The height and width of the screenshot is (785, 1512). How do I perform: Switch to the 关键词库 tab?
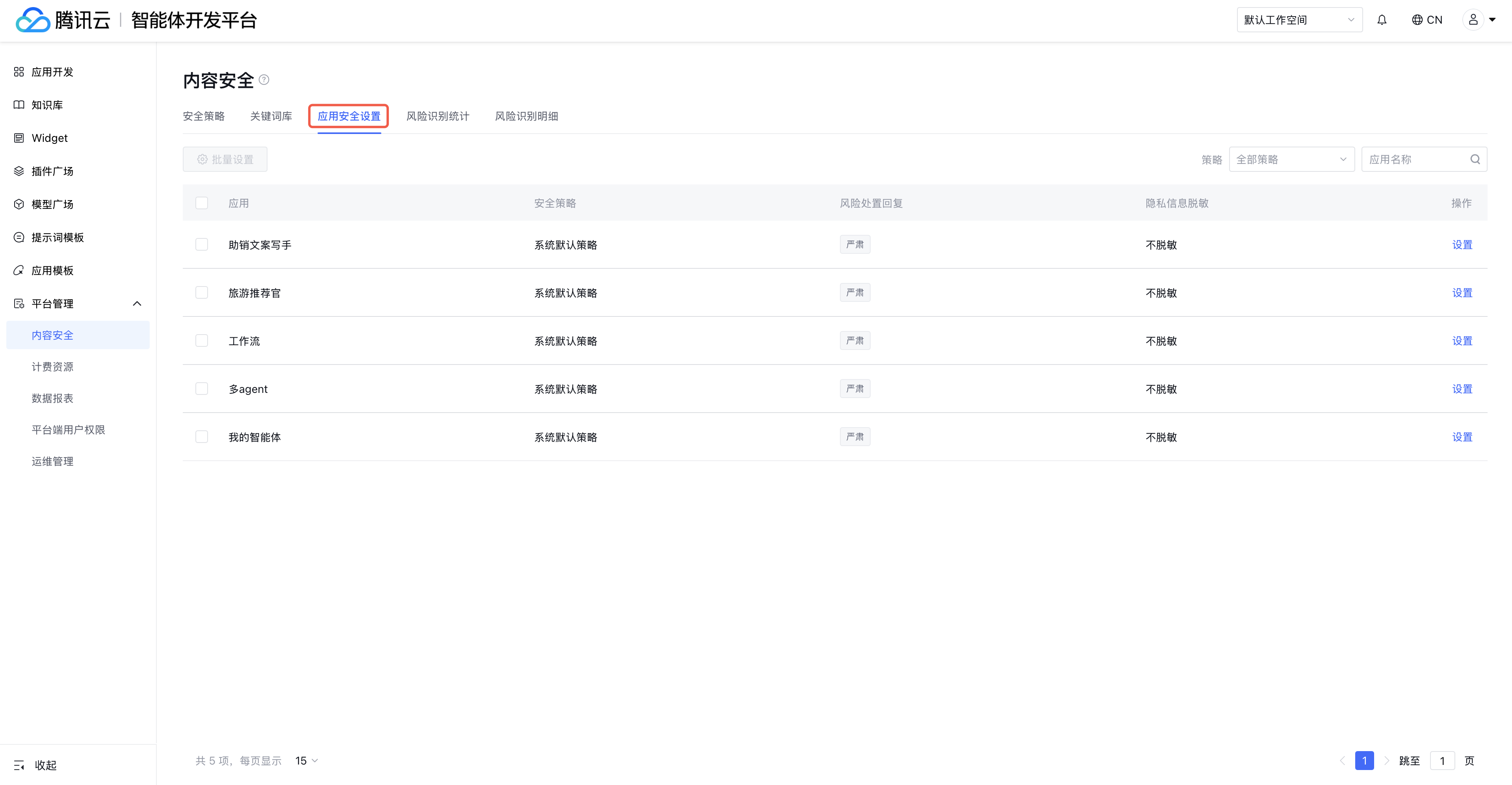pyautogui.click(x=271, y=116)
